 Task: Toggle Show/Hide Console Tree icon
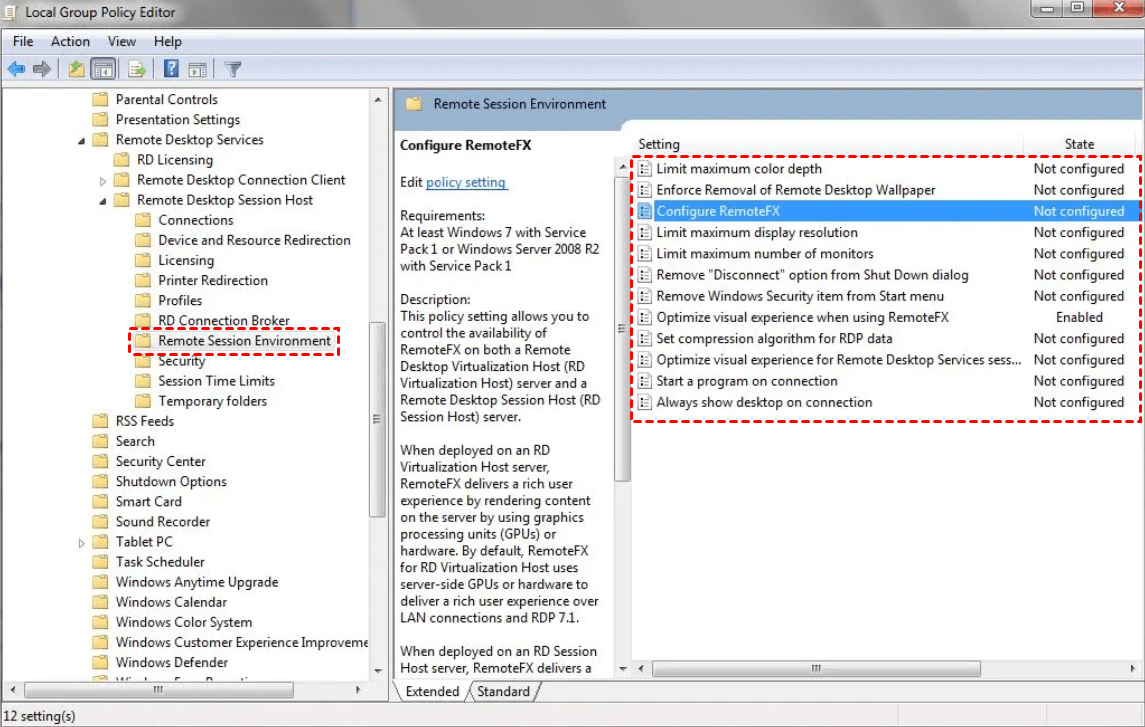coord(102,69)
